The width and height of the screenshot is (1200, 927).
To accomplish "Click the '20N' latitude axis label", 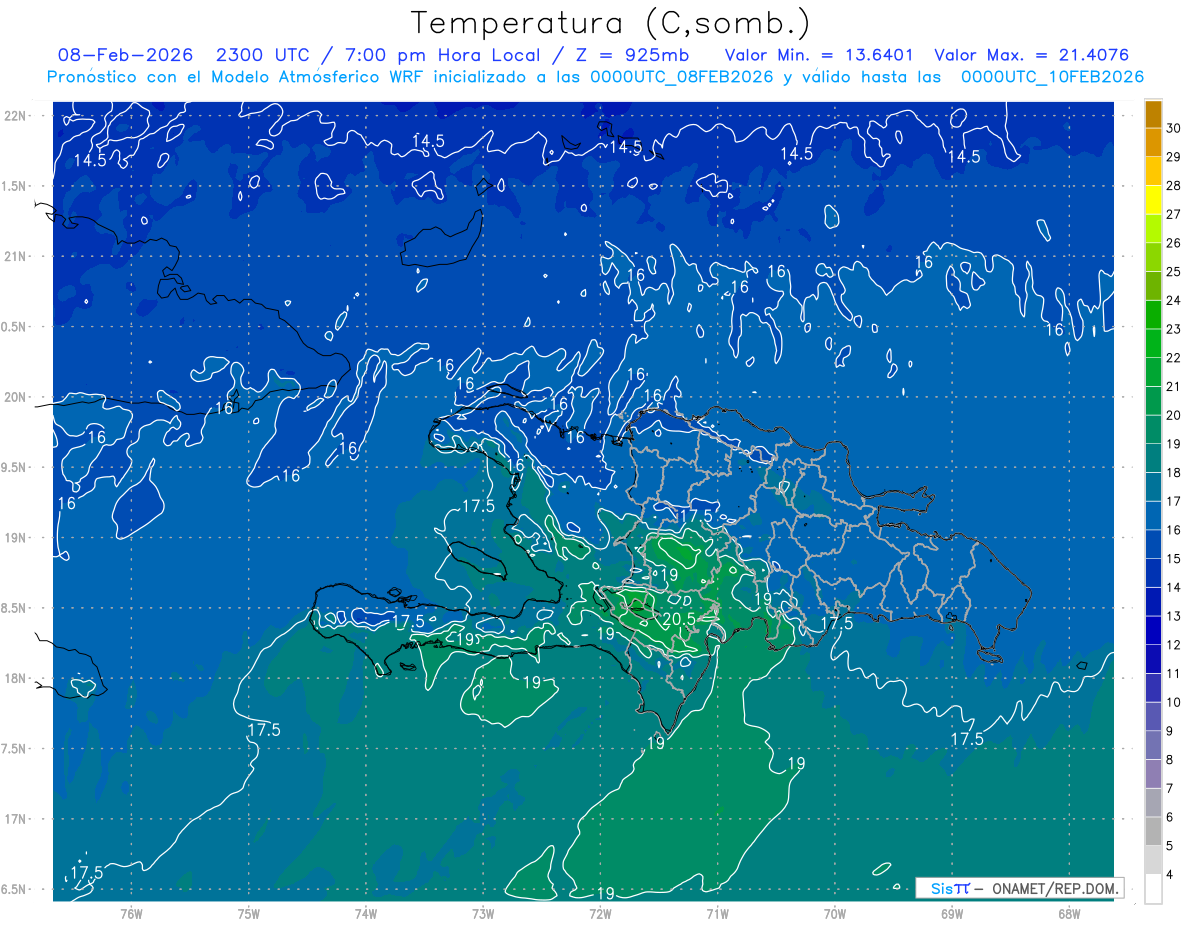I will click(15, 398).
